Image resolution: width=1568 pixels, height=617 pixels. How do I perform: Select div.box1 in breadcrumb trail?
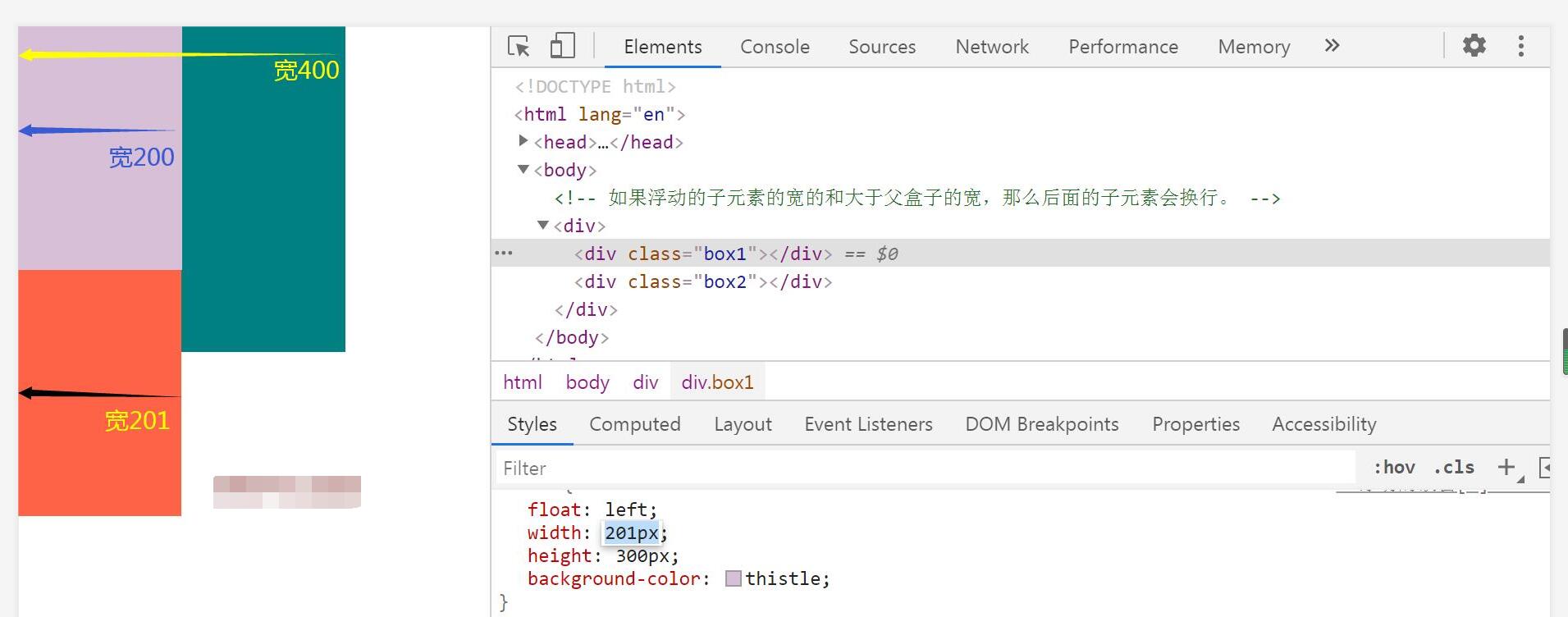point(717,382)
